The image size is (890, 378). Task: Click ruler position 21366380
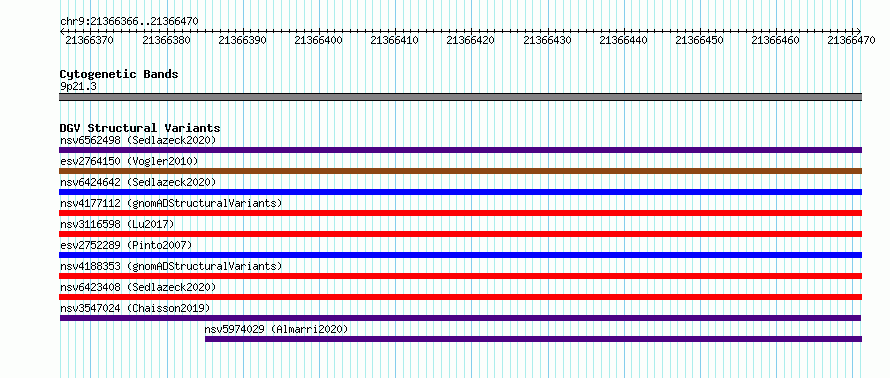[166, 40]
